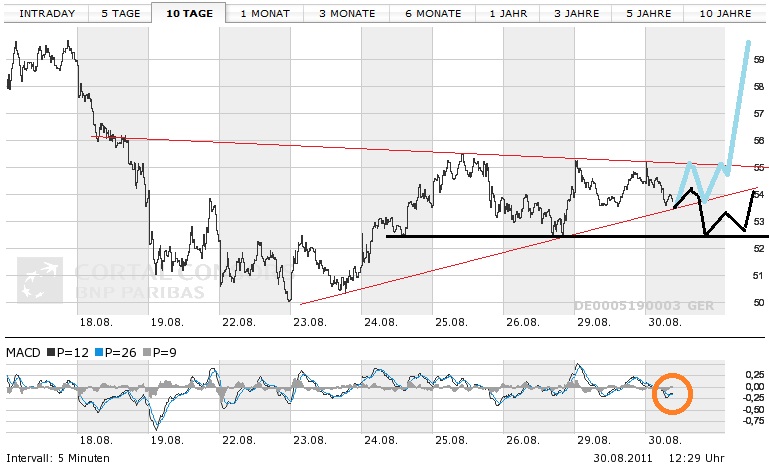Click the tip of the light blue projection arrow
The image size is (769, 467).
pos(747,43)
